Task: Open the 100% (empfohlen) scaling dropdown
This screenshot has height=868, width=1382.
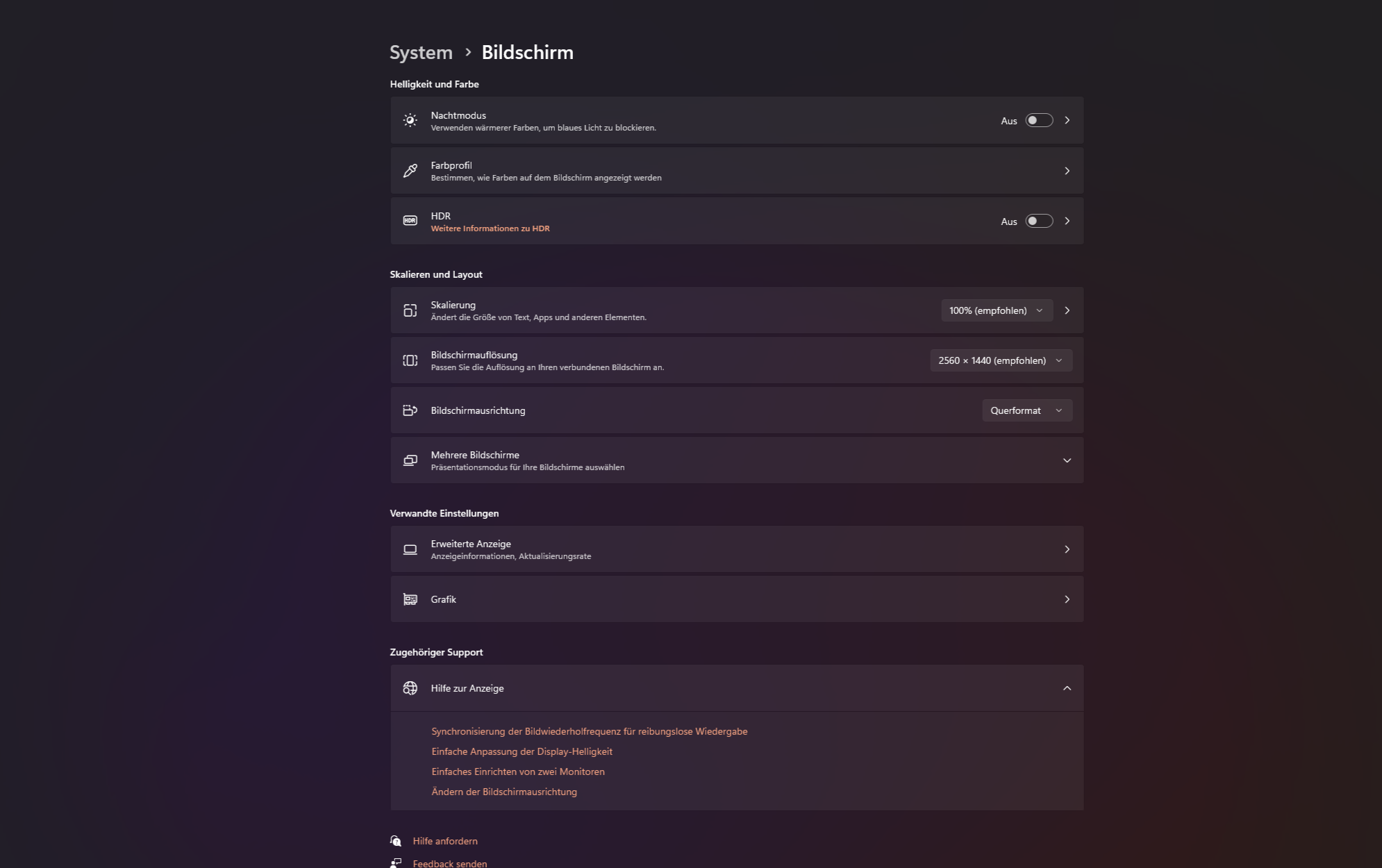Action: pyautogui.click(x=997, y=310)
